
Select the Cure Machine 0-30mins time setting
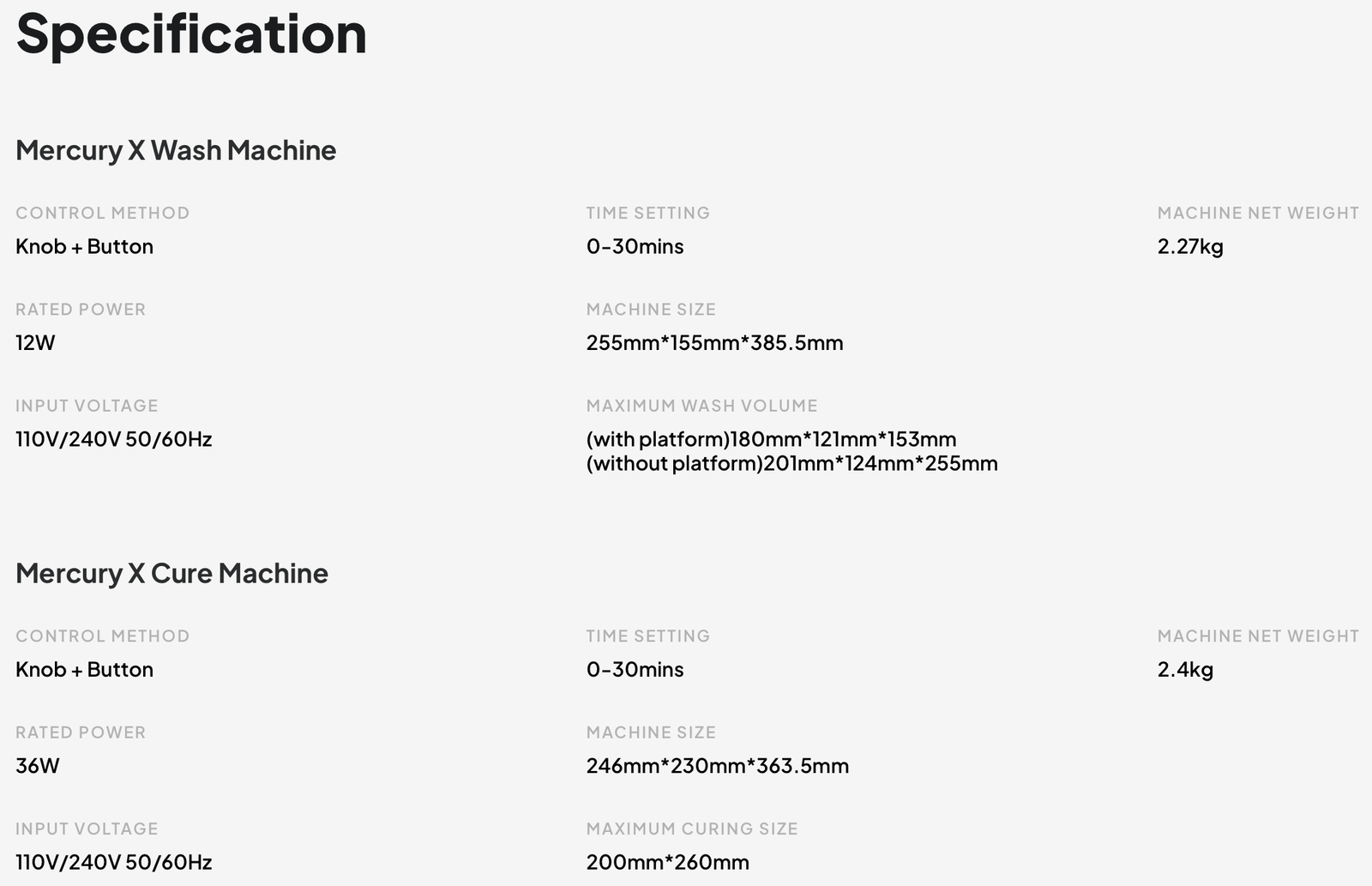click(635, 670)
